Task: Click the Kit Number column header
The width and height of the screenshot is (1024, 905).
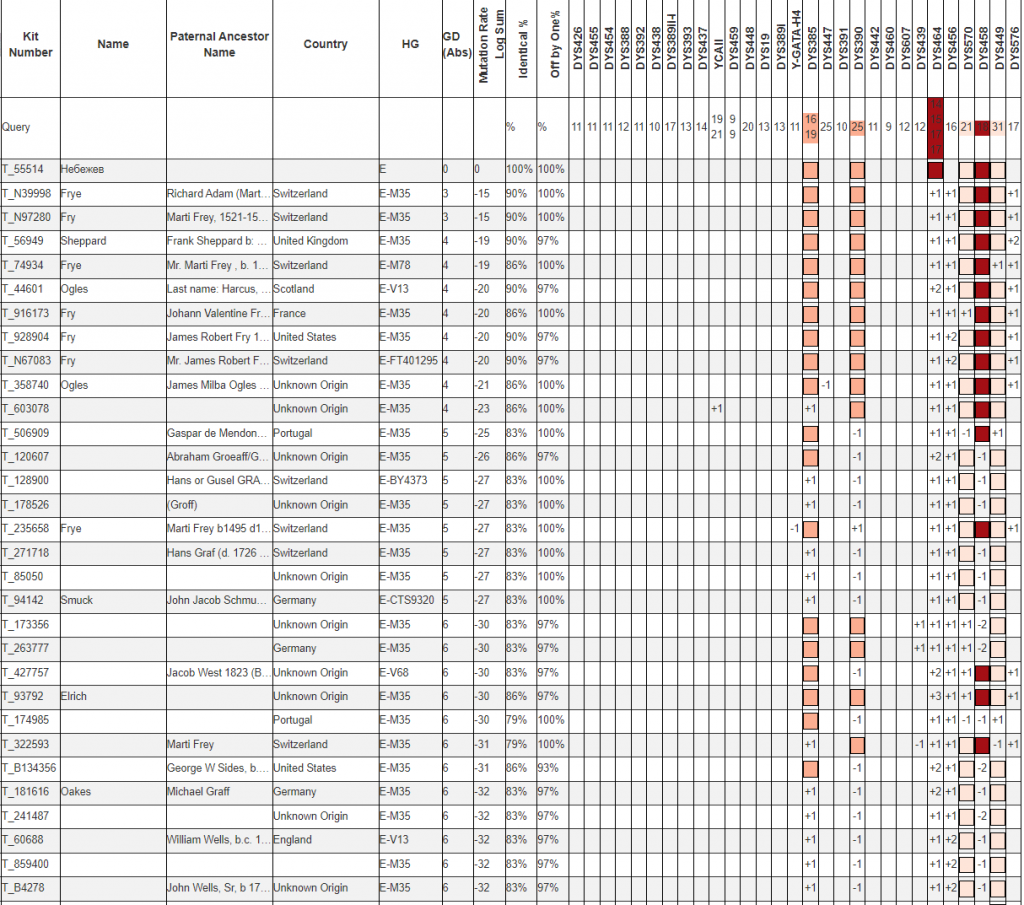Action: 30,44
